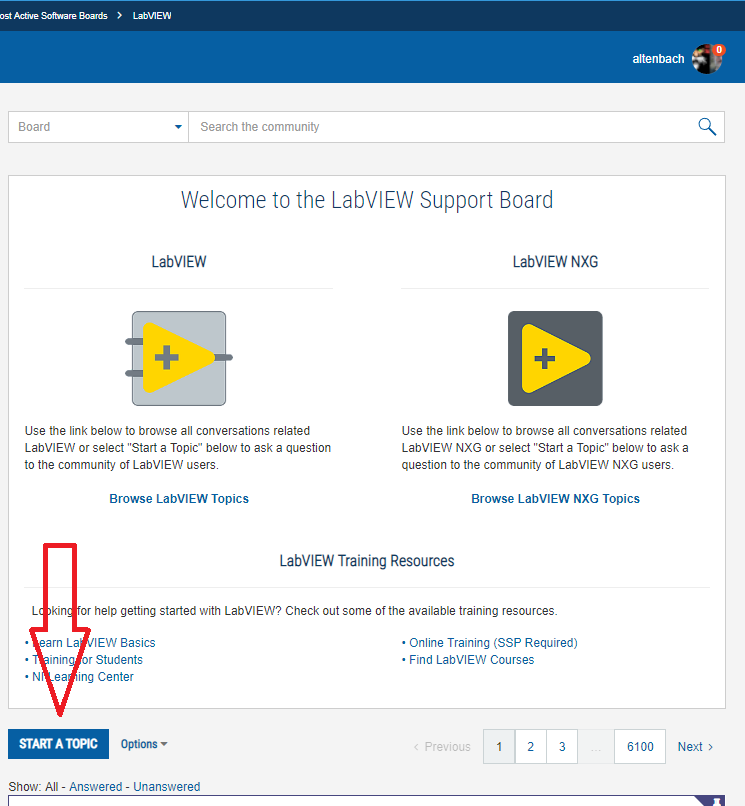Go to page 3 of topics
This screenshot has width=745, height=806.
click(562, 746)
